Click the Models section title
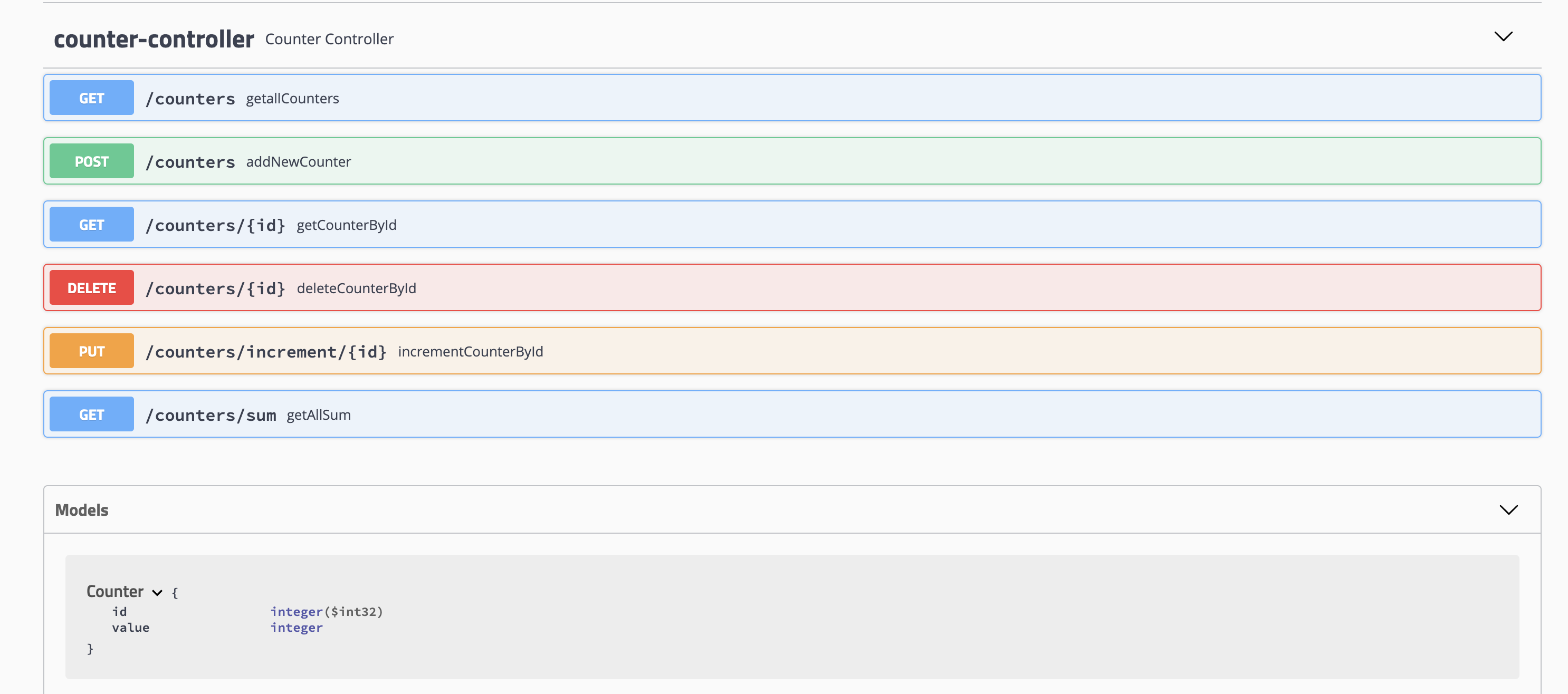1568x694 pixels. tap(82, 510)
